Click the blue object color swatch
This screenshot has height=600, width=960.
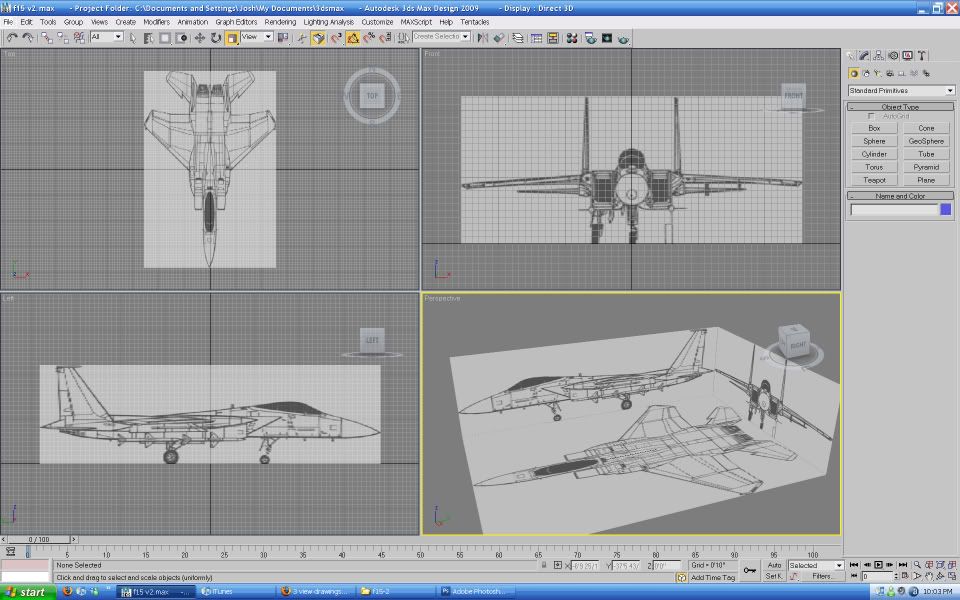(946, 210)
